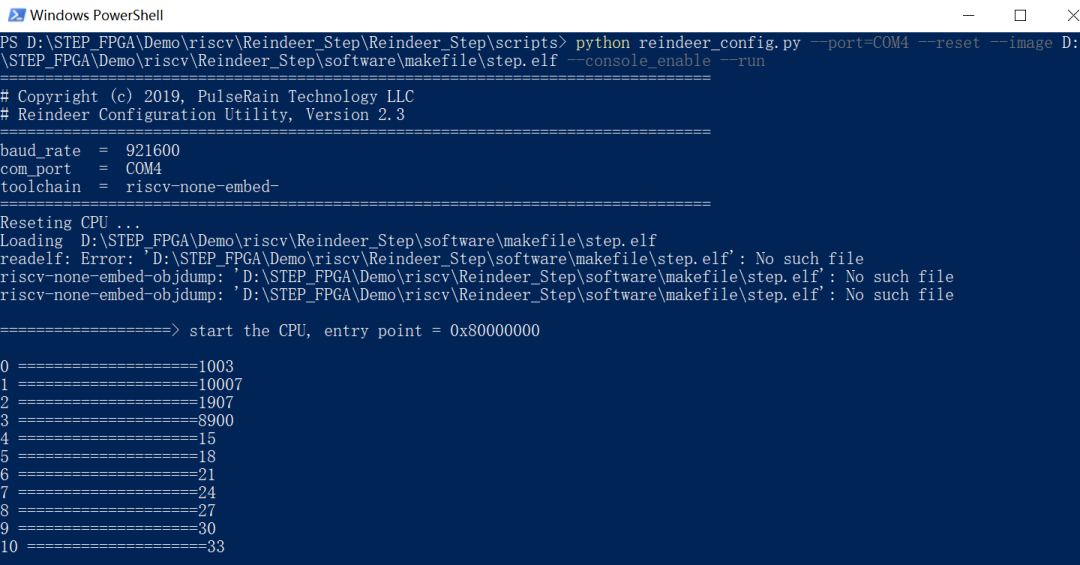This screenshot has height=565, width=1080.
Task: Click the python reindeer_config.py command text
Action: (x=688, y=43)
